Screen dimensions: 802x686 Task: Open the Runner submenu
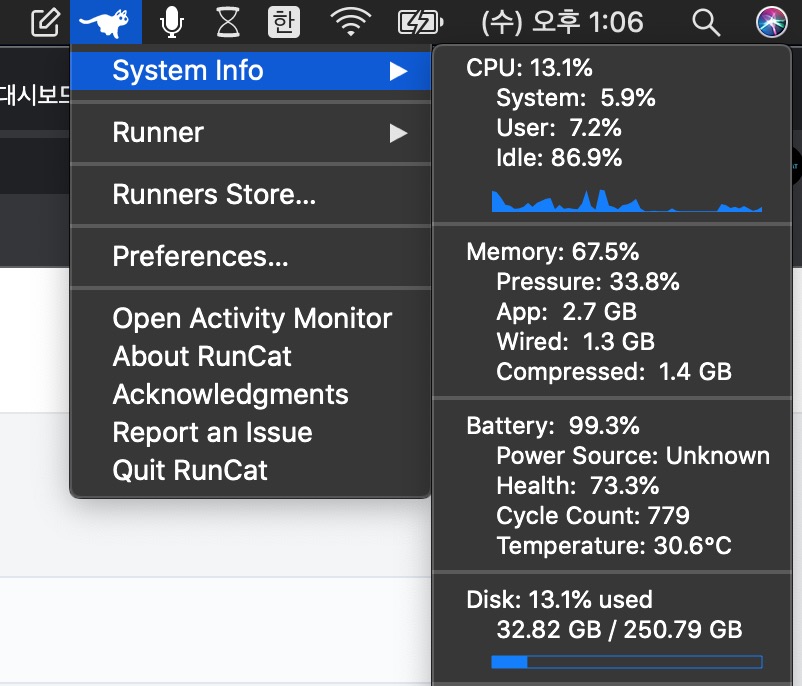click(x=251, y=132)
